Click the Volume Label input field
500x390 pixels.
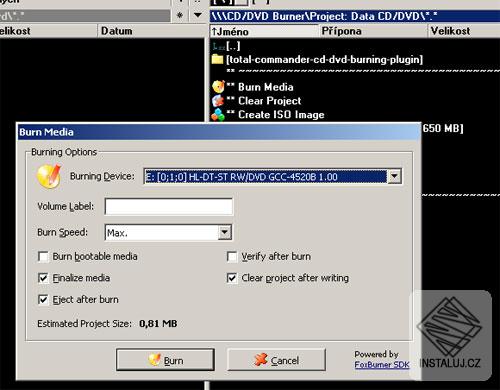(x=169, y=207)
